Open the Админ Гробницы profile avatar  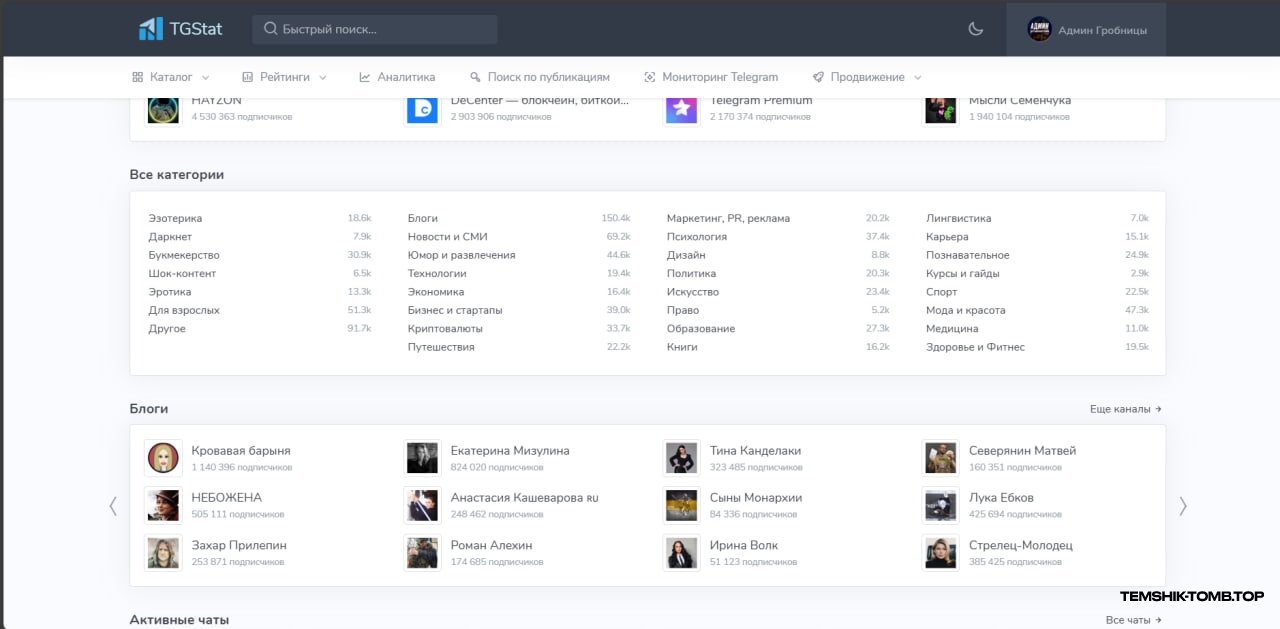pos(1040,30)
